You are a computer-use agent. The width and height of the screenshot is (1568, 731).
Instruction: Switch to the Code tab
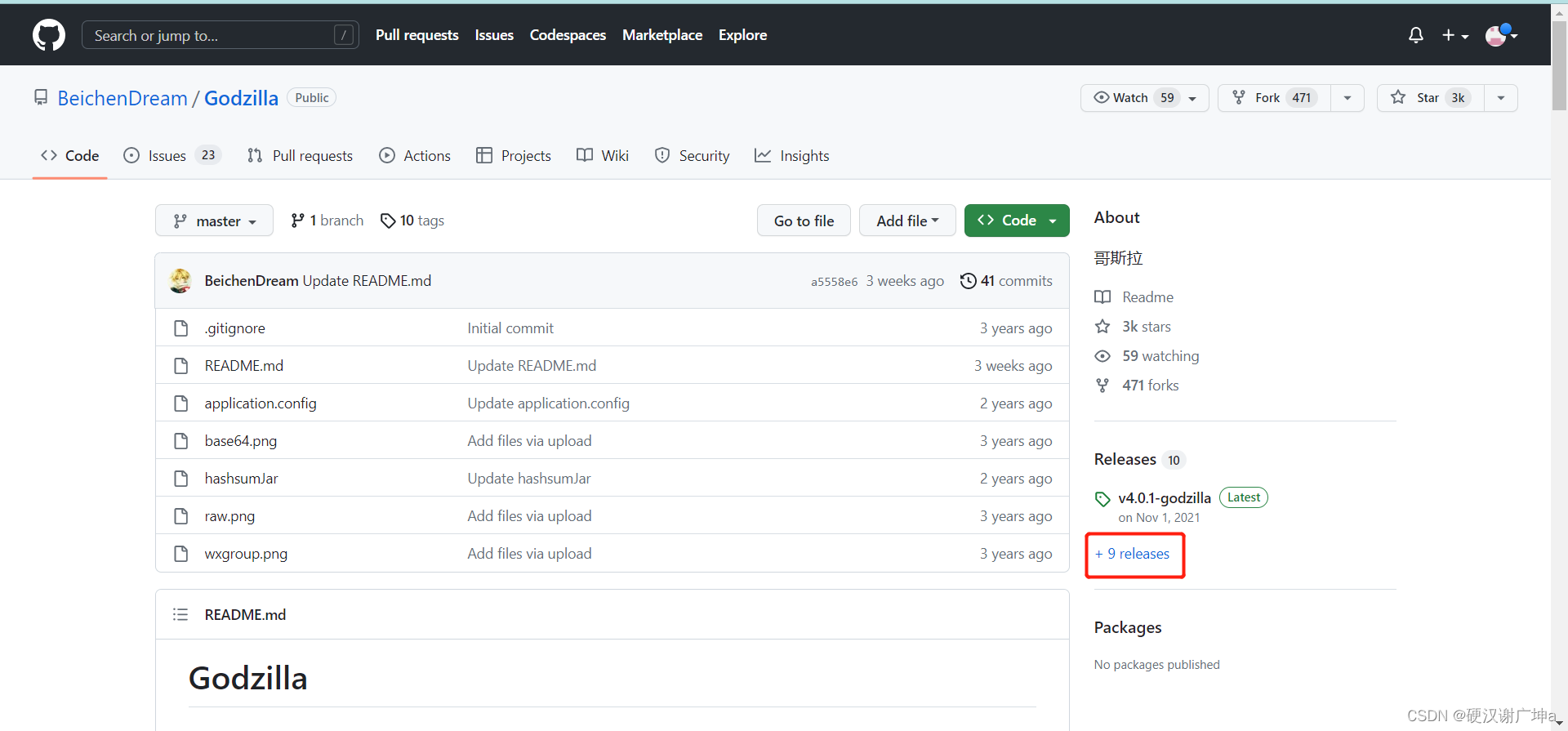click(70, 156)
